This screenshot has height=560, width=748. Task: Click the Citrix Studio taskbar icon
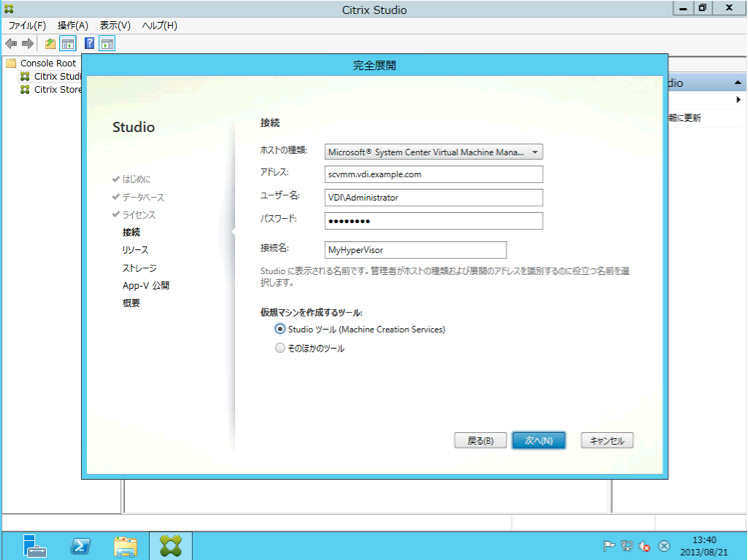click(171, 546)
